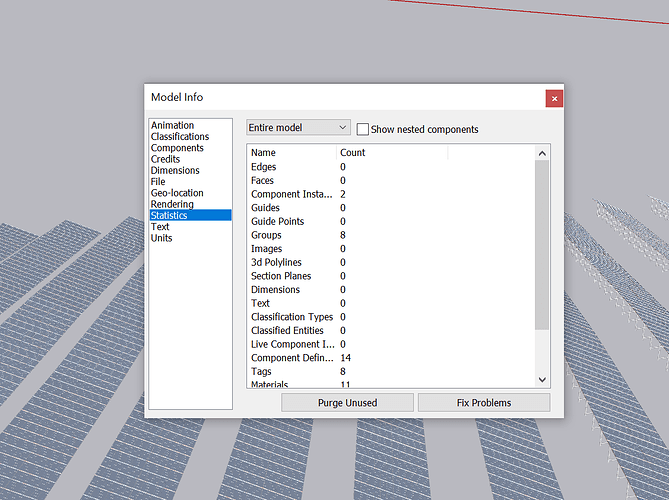
Task: Click the statistics list scrollbar thumb
Action: pyautogui.click(x=542, y=245)
